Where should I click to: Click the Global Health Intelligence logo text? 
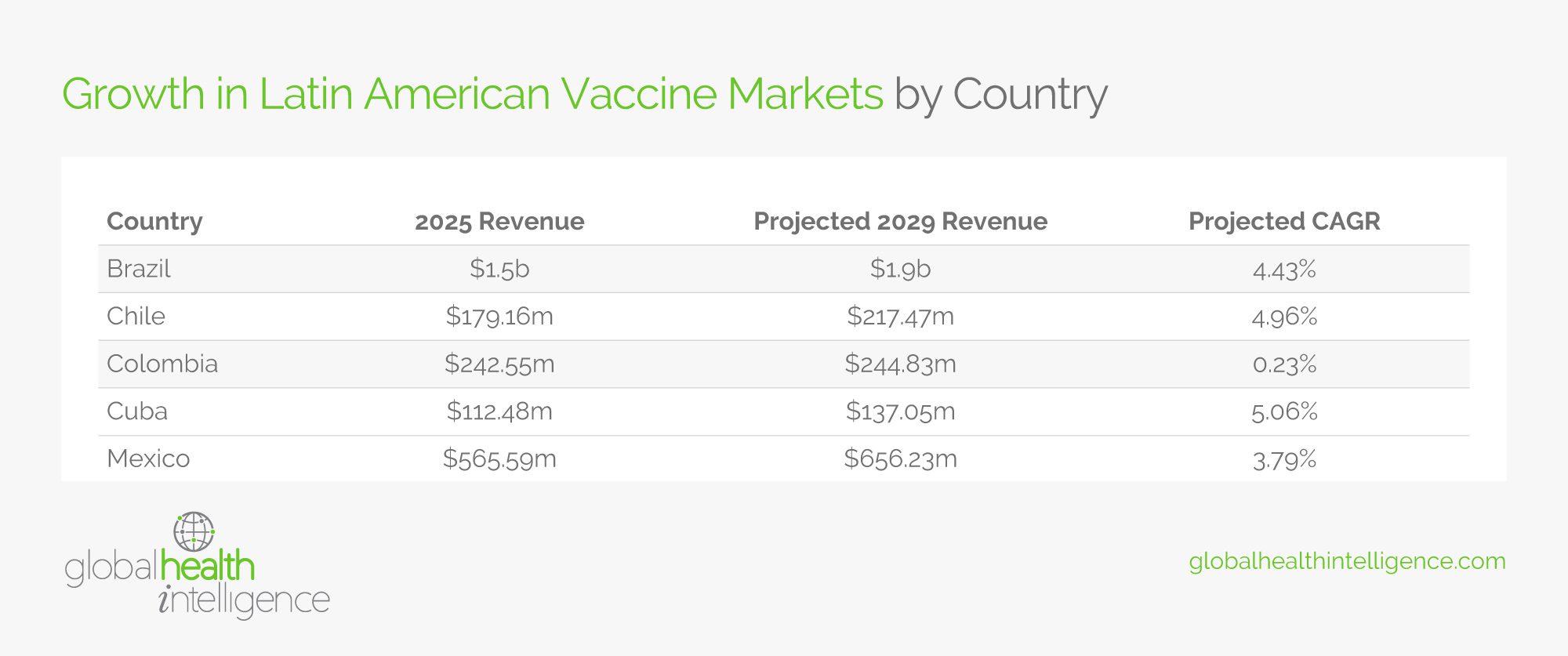pyautogui.click(x=198, y=582)
